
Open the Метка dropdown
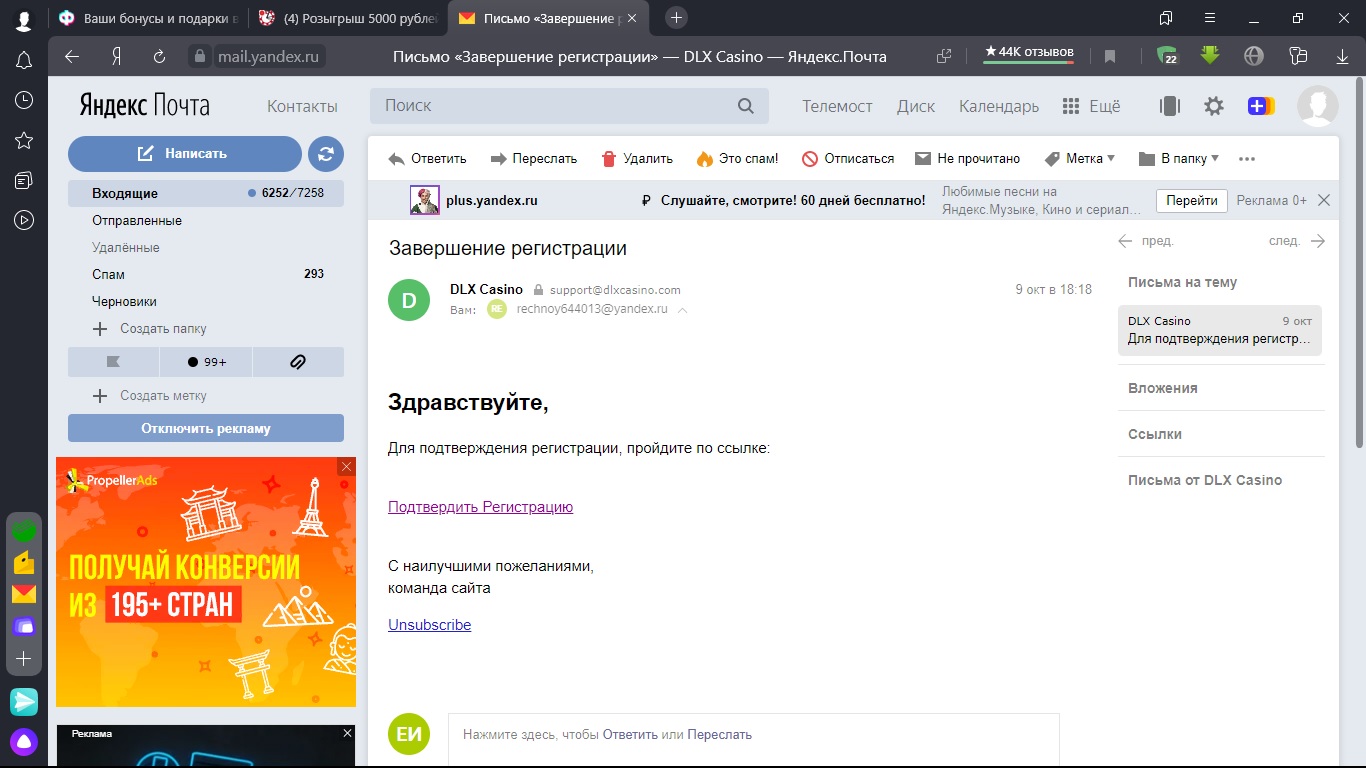click(1079, 158)
